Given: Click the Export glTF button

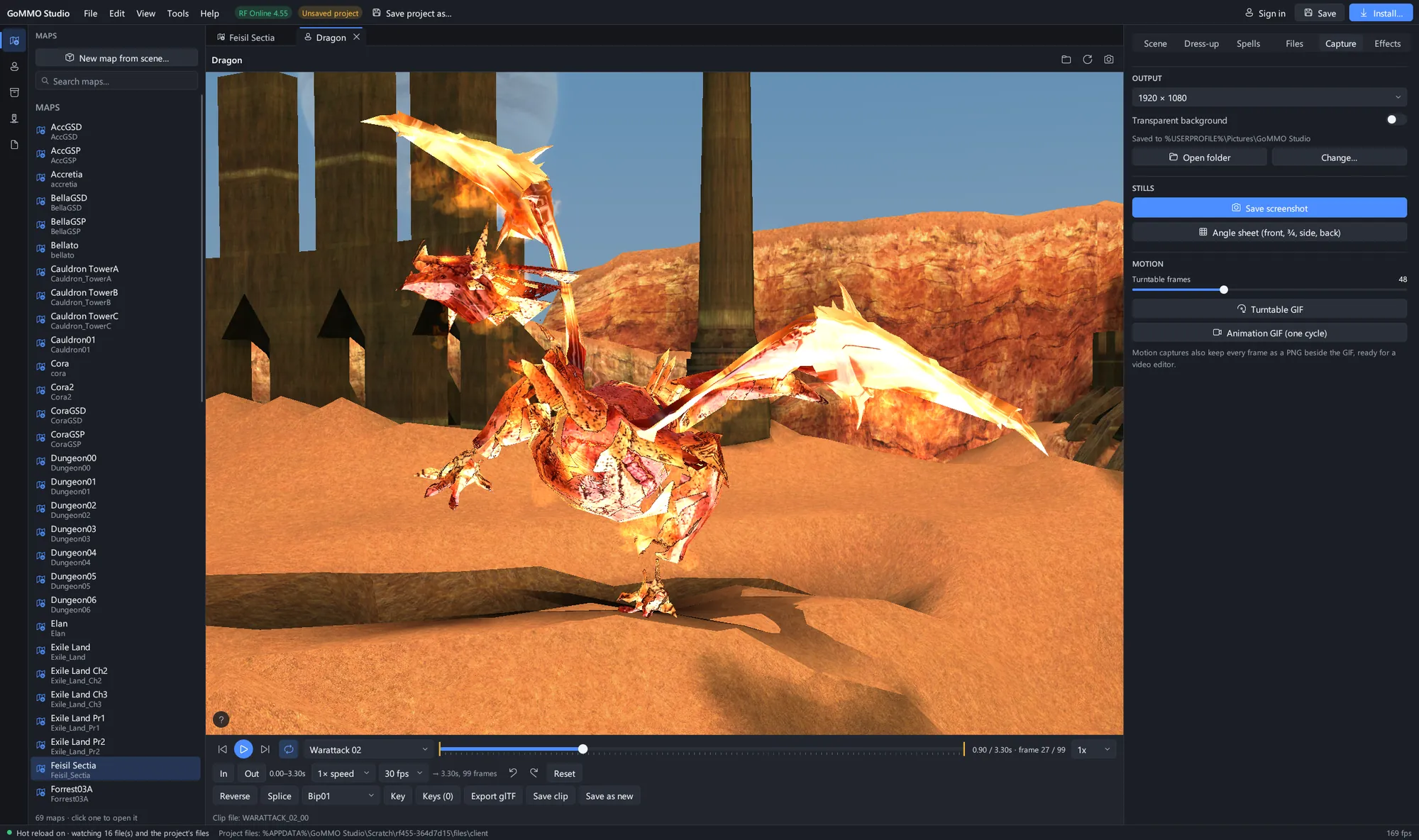Looking at the screenshot, I should coord(493,795).
